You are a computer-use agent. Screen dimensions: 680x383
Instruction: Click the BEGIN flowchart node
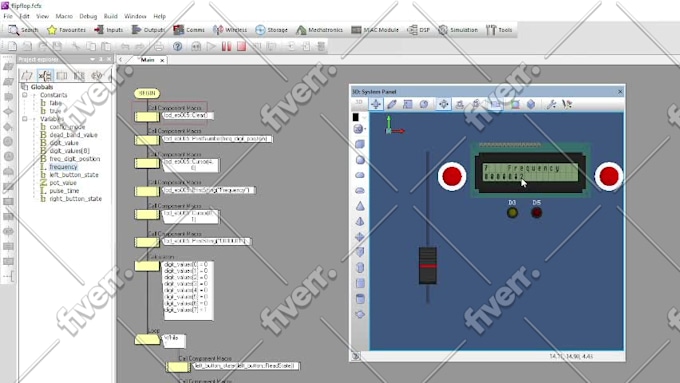pyautogui.click(x=147, y=93)
